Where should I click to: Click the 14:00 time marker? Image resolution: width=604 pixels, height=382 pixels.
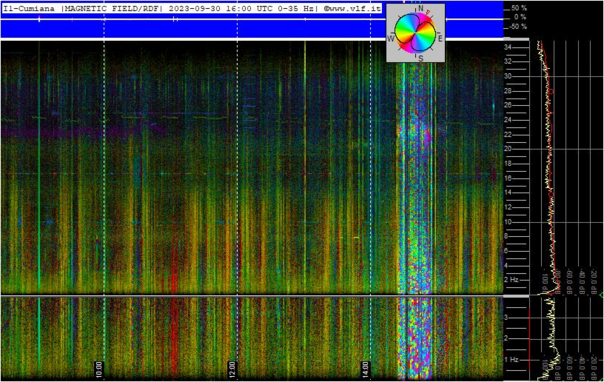(365, 369)
